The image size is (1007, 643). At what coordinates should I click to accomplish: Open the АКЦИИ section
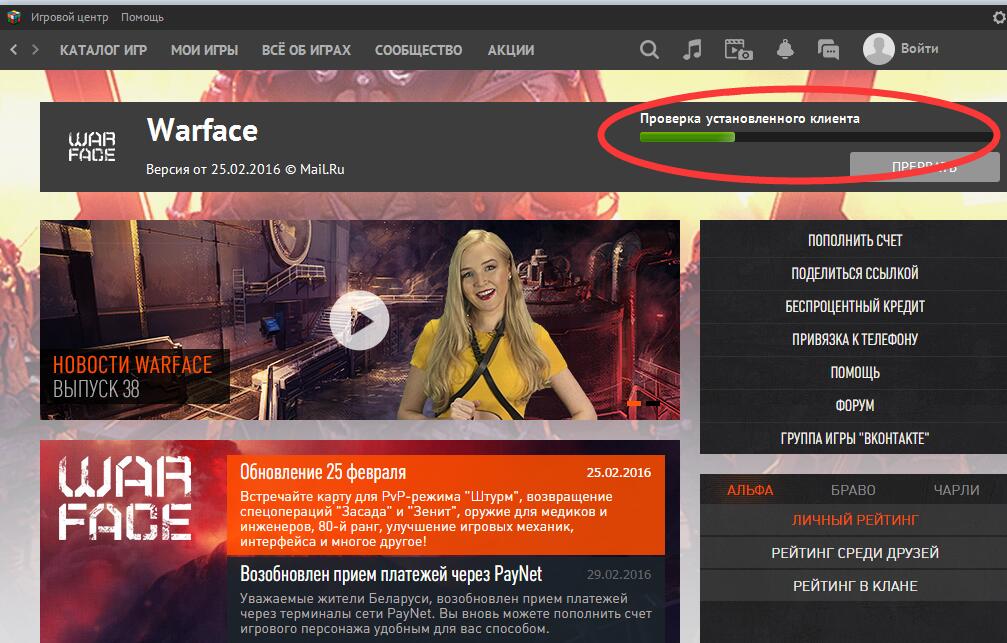[511, 50]
